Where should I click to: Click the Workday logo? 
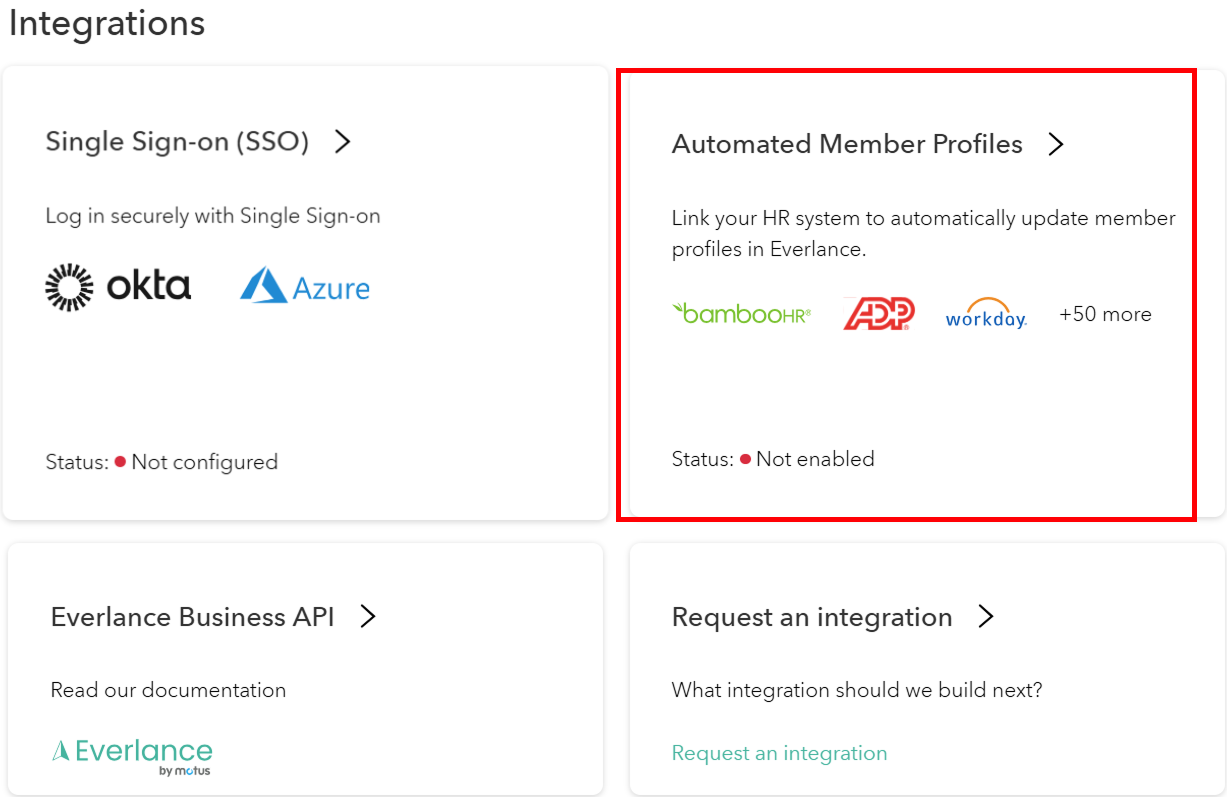986,314
